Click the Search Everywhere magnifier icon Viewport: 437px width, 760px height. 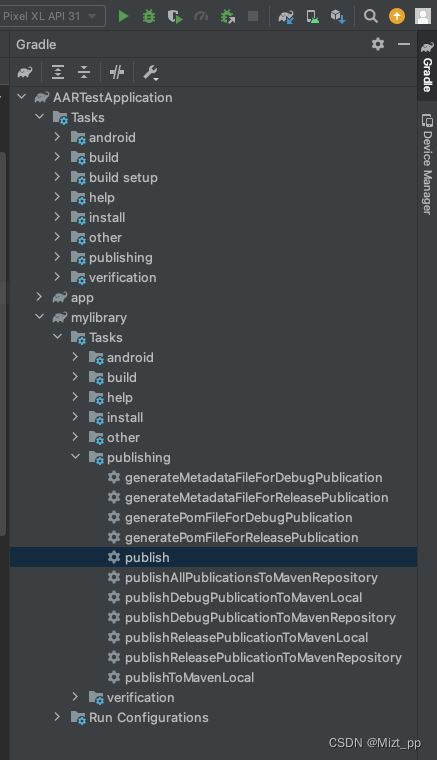click(371, 16)
